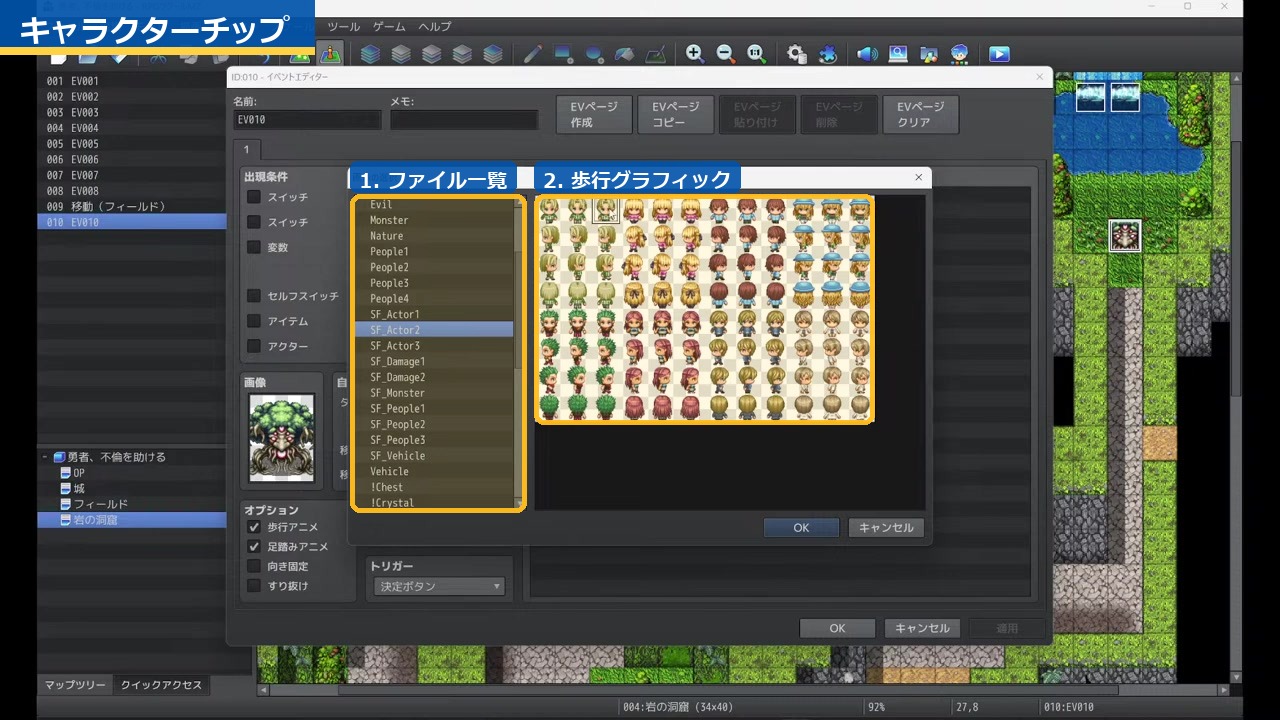Select People1 in the file list
The height and width of the screenshot is (720, 1280).
click(434, 252)
